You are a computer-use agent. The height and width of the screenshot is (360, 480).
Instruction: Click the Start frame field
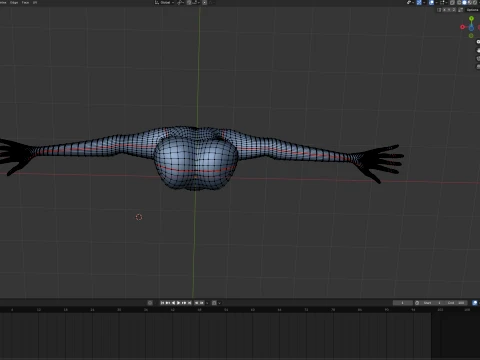point(432,303)
